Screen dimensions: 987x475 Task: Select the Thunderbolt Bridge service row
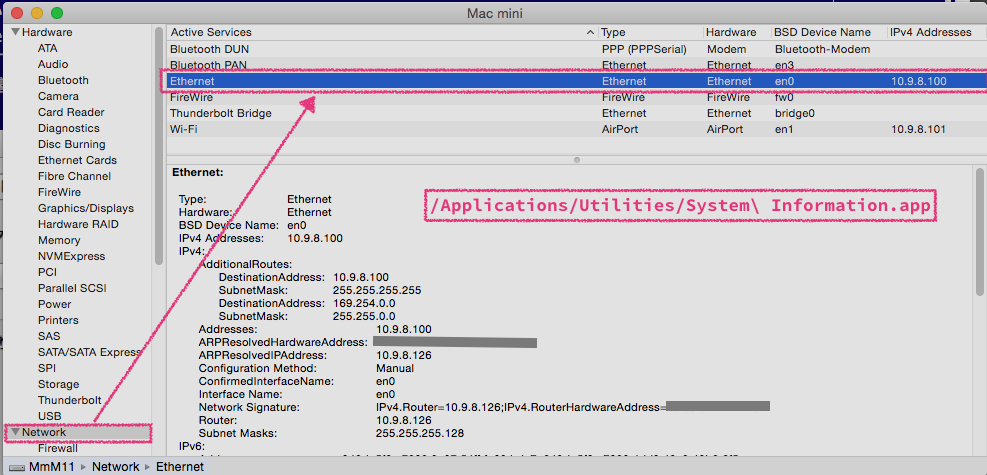tap(576, 113)
